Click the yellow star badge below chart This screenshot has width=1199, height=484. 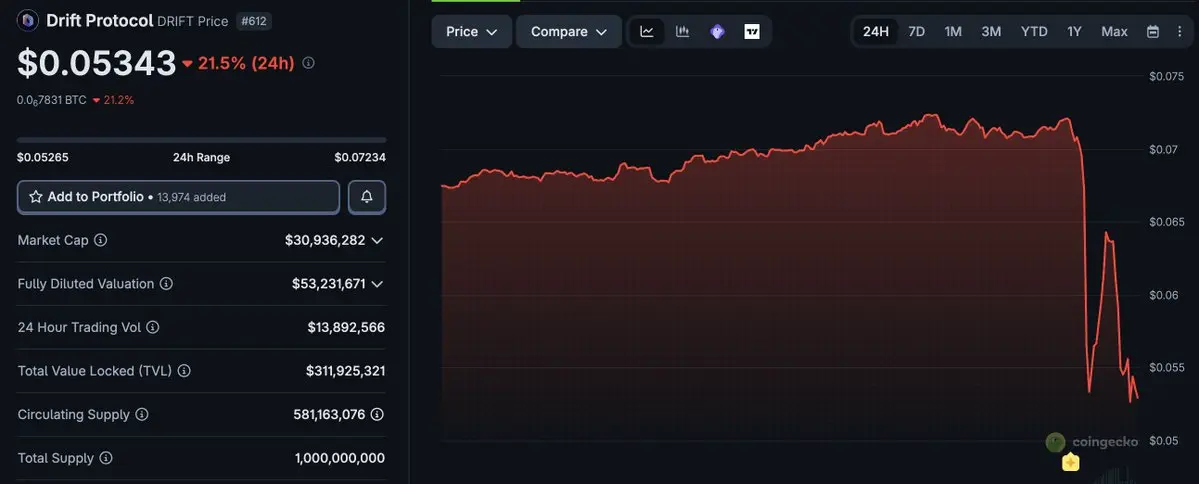tap(1071, 462)
